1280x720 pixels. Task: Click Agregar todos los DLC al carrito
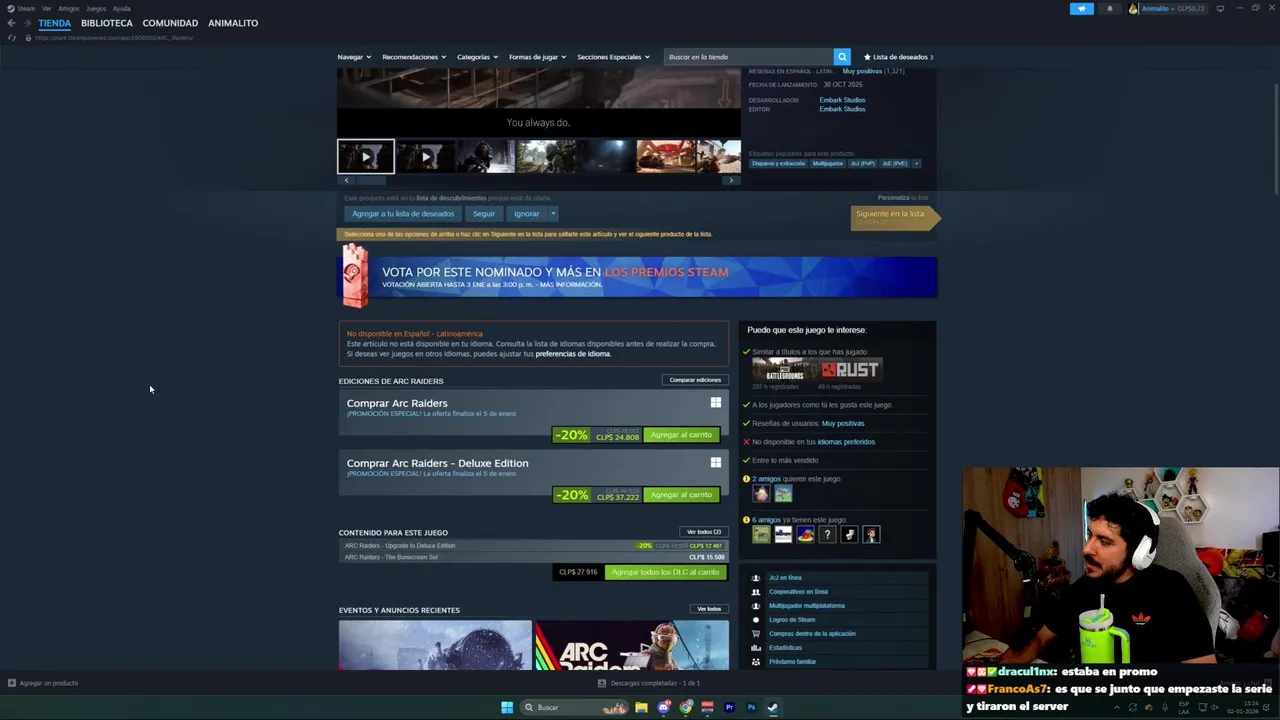coord(665,572)
